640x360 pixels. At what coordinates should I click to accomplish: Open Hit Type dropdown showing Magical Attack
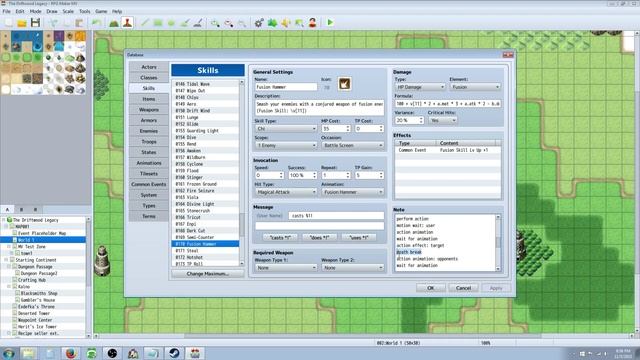(x=286, y=192)
